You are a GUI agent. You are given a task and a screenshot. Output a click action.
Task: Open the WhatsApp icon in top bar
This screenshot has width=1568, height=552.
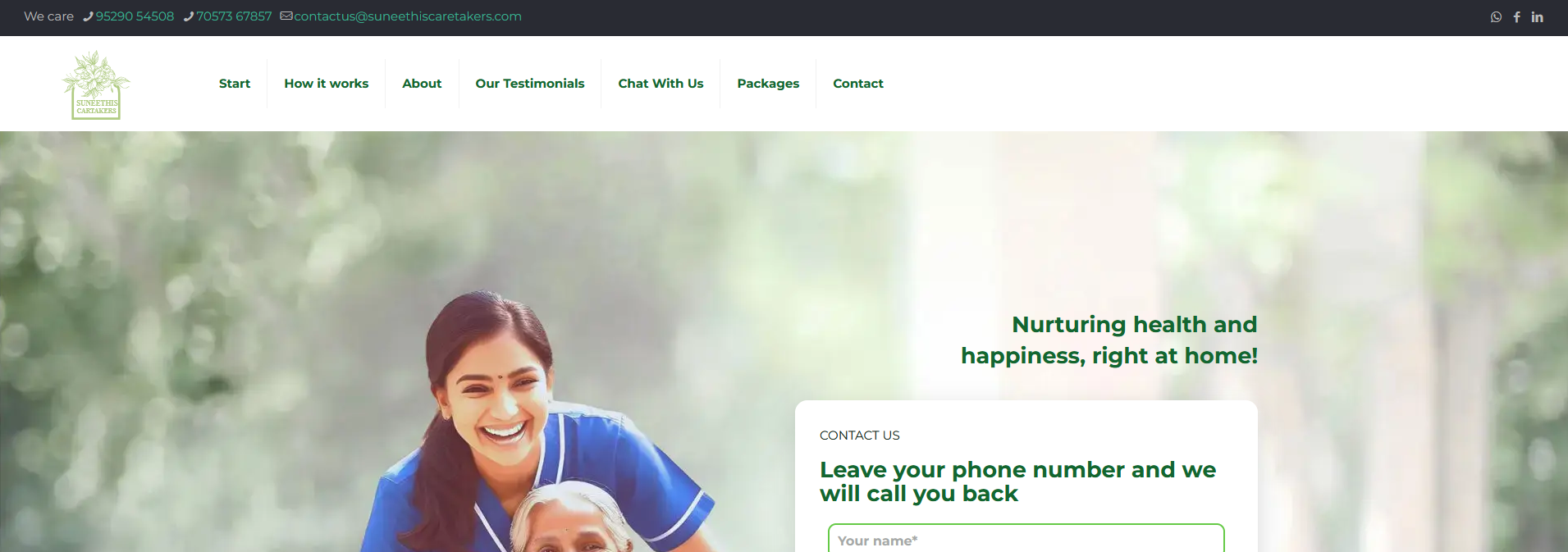(x=1496, y=17)
